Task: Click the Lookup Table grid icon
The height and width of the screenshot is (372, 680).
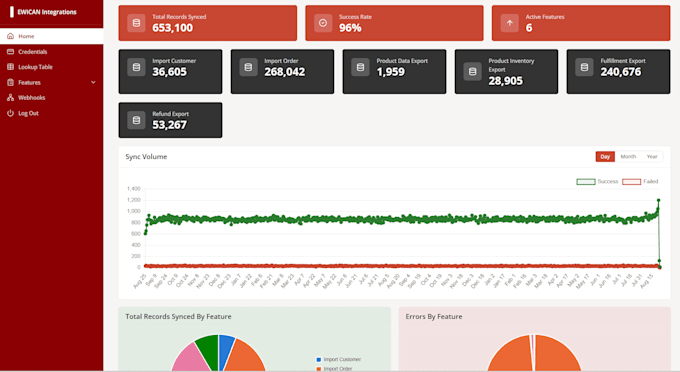Action: (10, 67)
